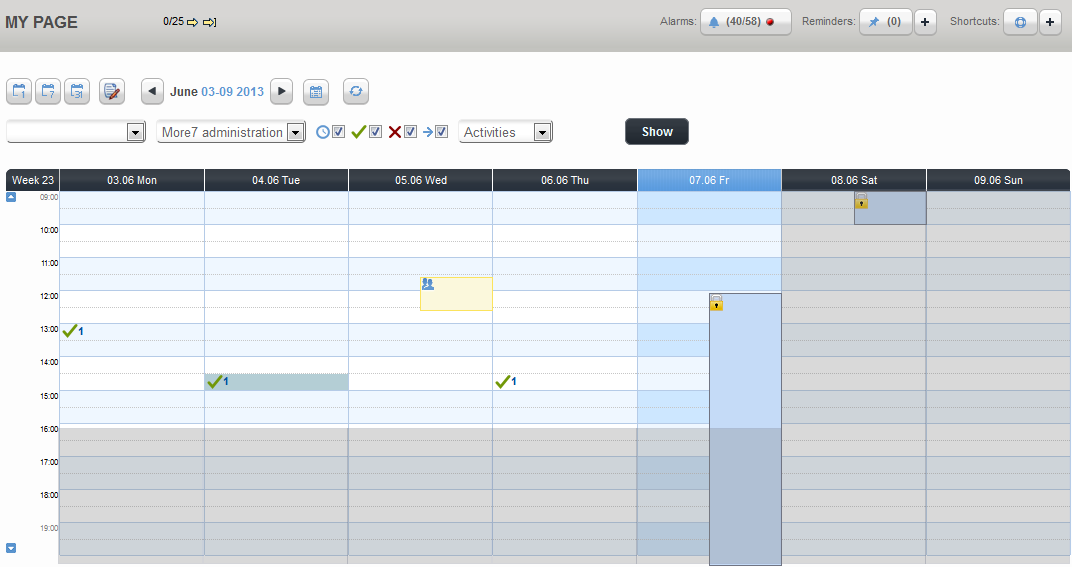Open completed activity on Thursday 14:30
Viewport: 1072px width, 567px height.
tap(506, 382)
